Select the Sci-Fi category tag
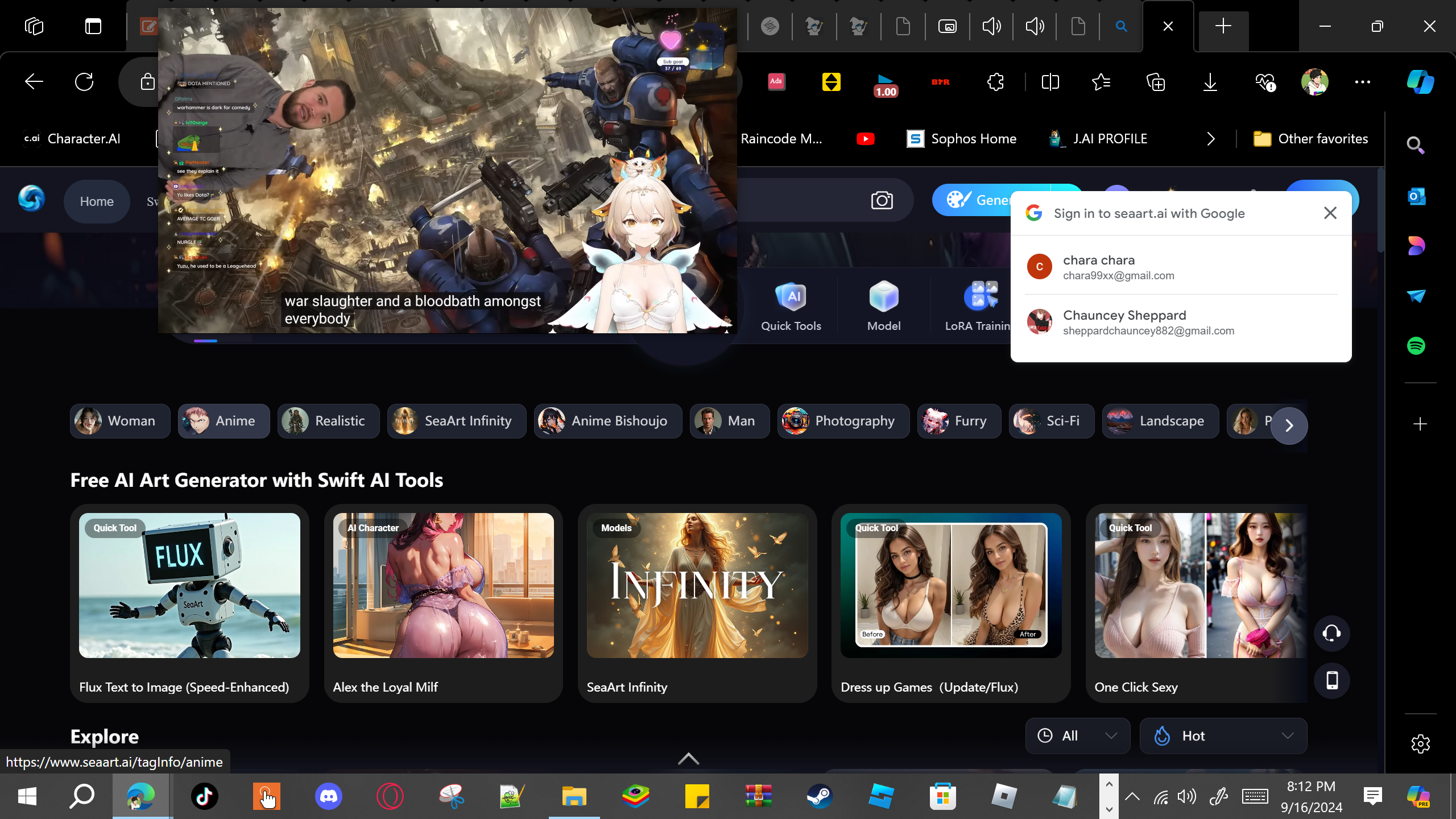This screenshot has width=1456, height=819. point(1052,421)
